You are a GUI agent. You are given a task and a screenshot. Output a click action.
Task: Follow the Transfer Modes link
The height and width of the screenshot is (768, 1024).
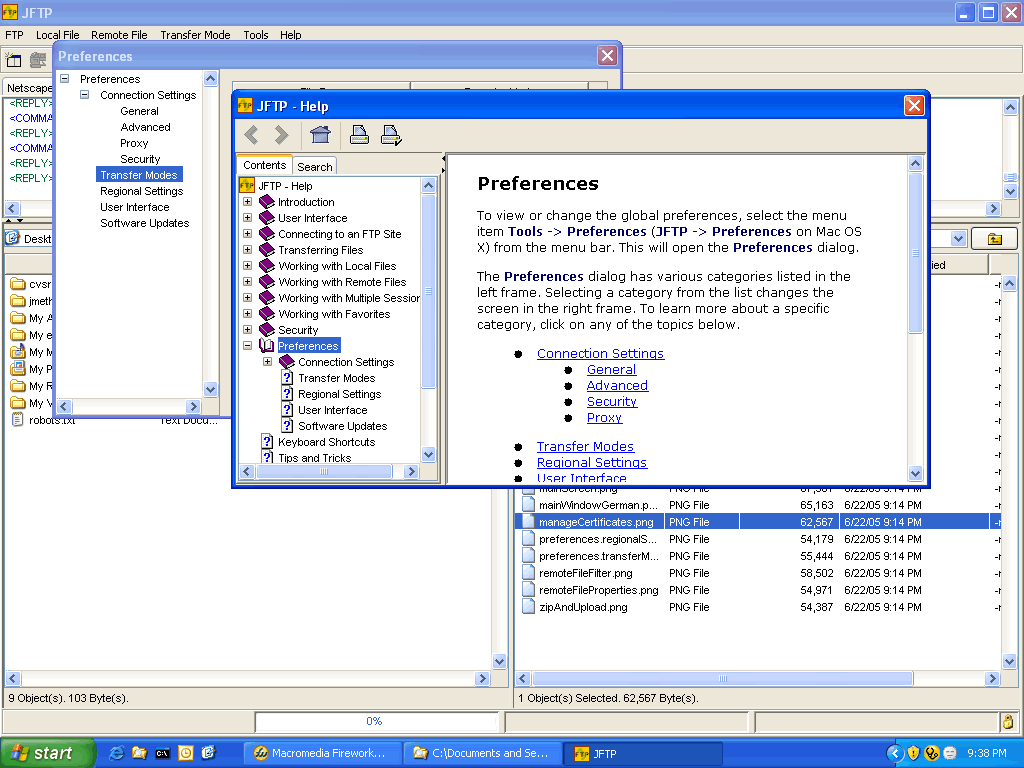(x=585, y=446)
